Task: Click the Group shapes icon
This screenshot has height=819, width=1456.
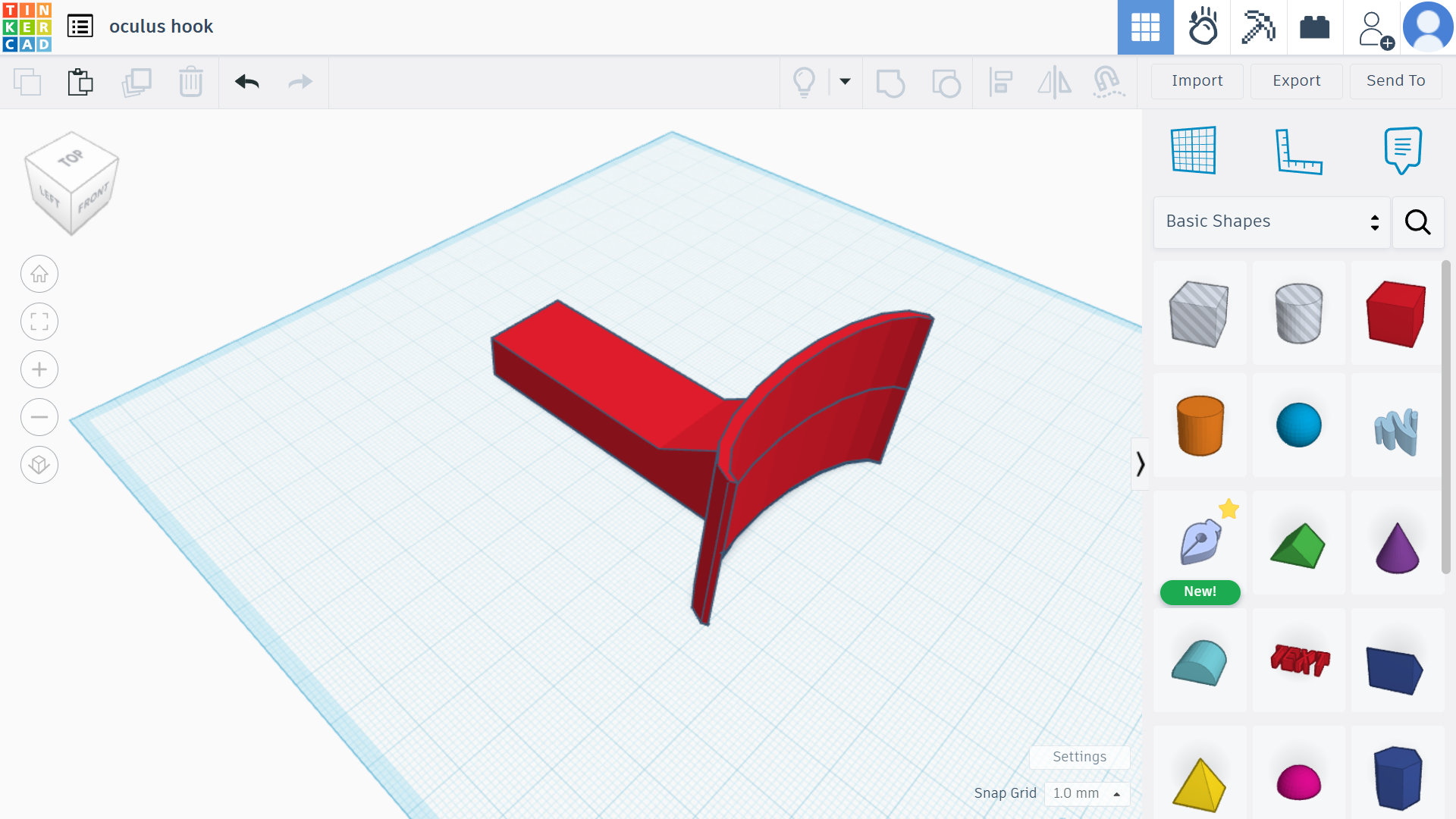Action: 890,83
